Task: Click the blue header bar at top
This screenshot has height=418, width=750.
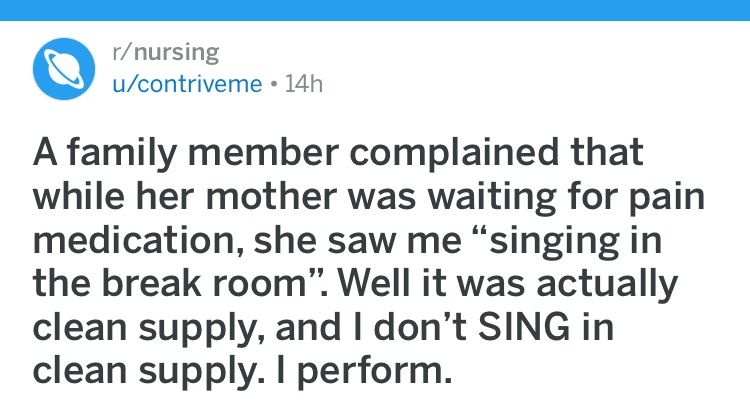Action: tap(375, 10)
